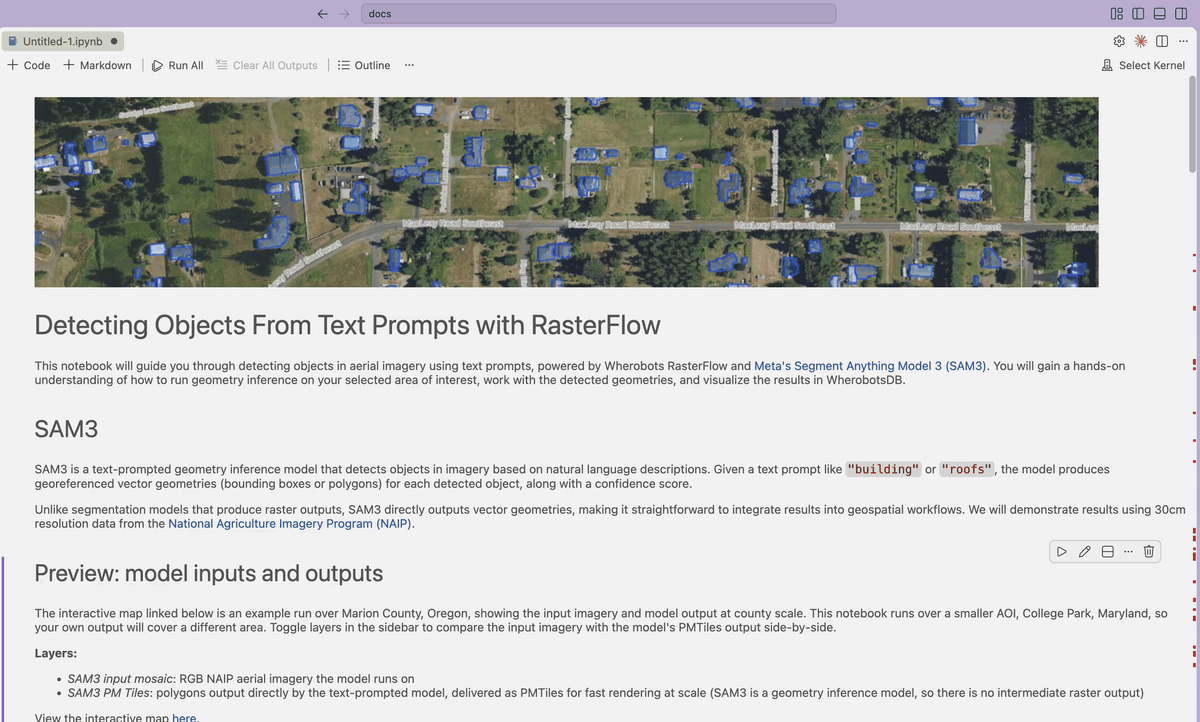Screen dimensions: 1200x722
Task: Toggle the bottom panel visibility
Action: 1160,14
